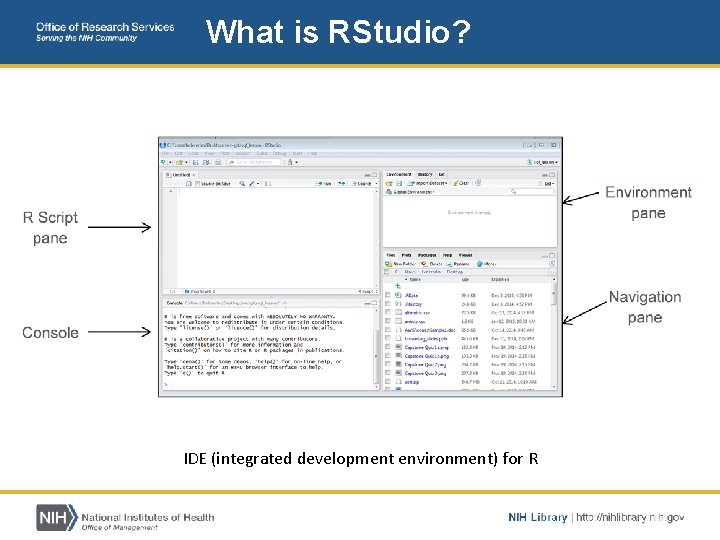Click the workspace panes layout icon

tap(290, 162)
